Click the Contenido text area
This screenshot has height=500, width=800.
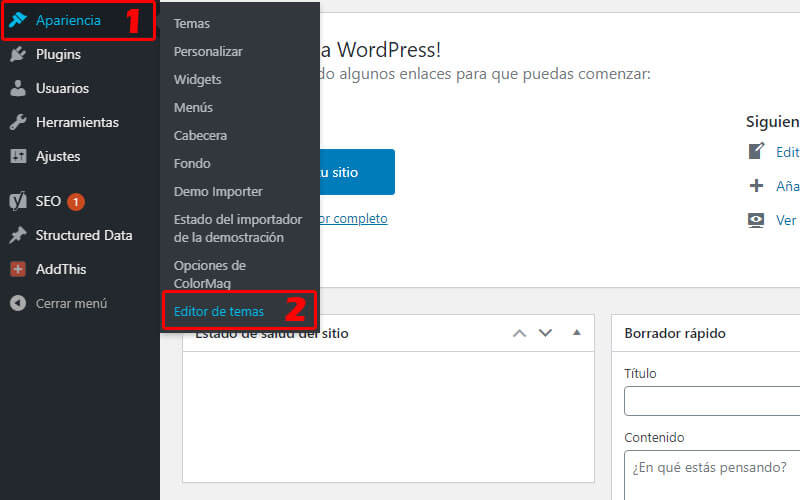point(712,476)
